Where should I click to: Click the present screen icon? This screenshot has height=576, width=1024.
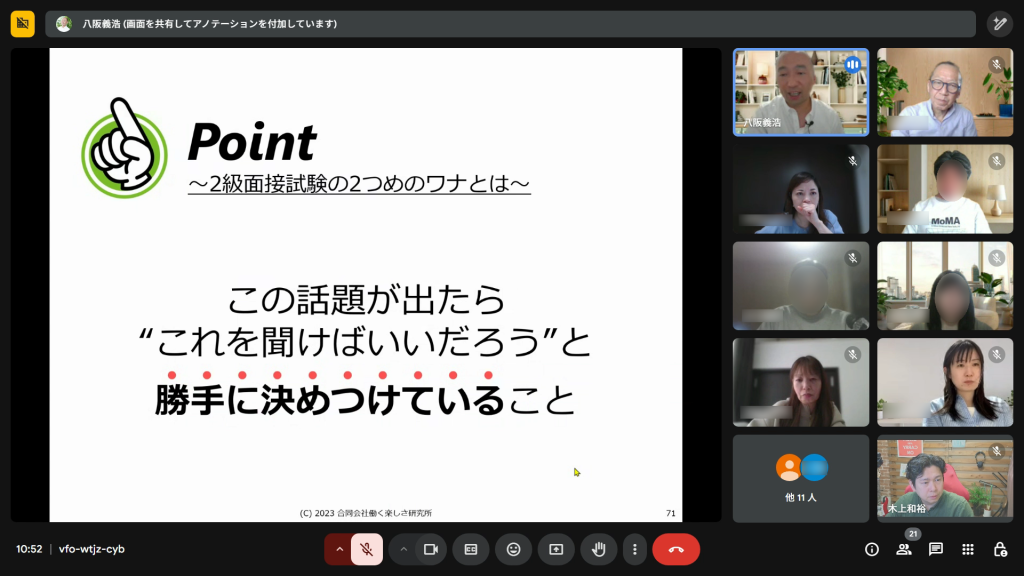[556, 549]
